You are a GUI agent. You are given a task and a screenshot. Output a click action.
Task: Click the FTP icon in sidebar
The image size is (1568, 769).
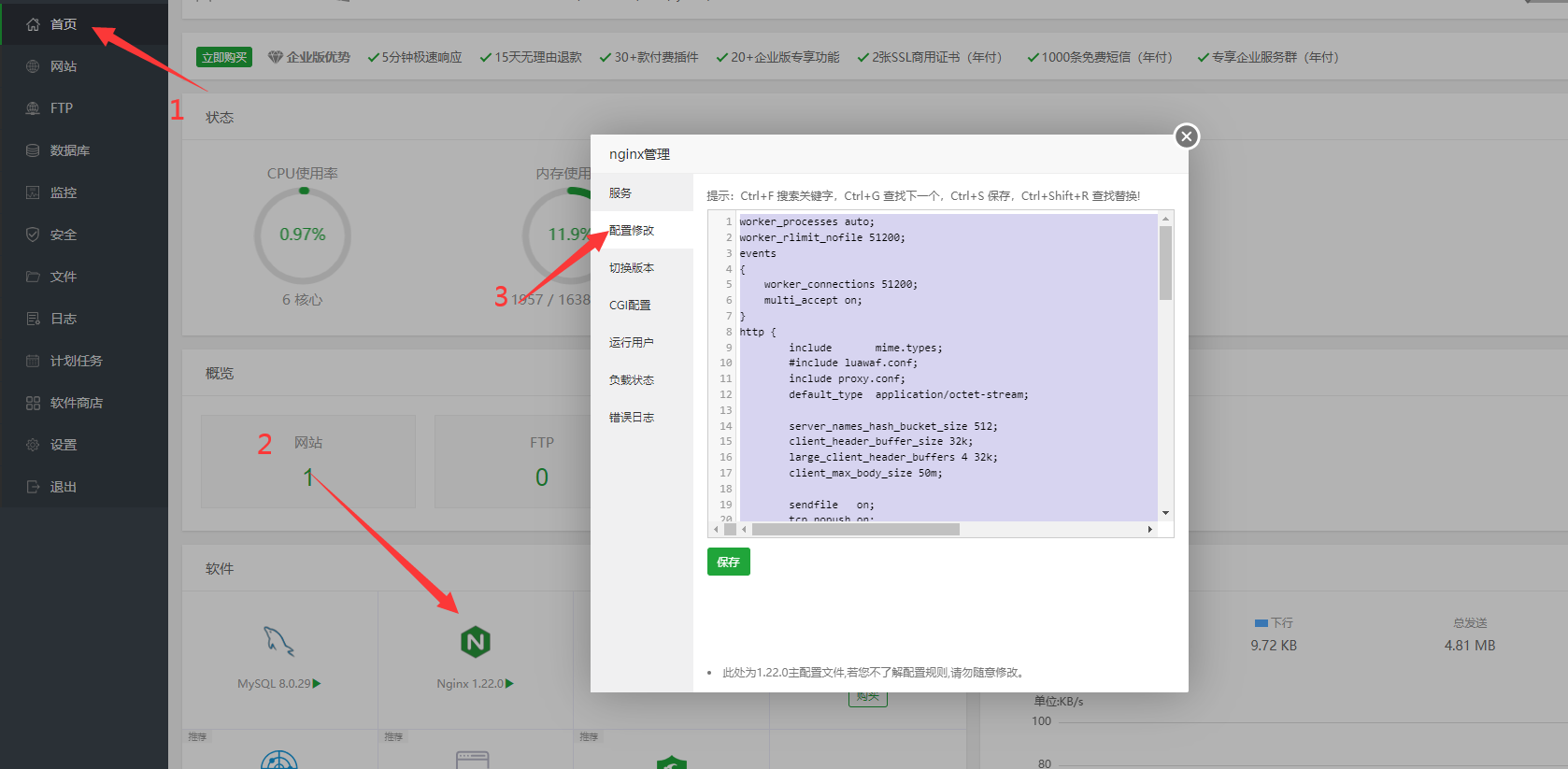pos(33,108)
